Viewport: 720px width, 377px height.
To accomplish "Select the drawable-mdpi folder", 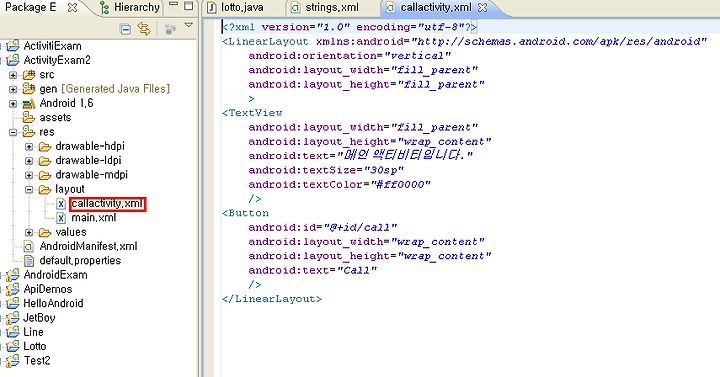I will 91,174.
